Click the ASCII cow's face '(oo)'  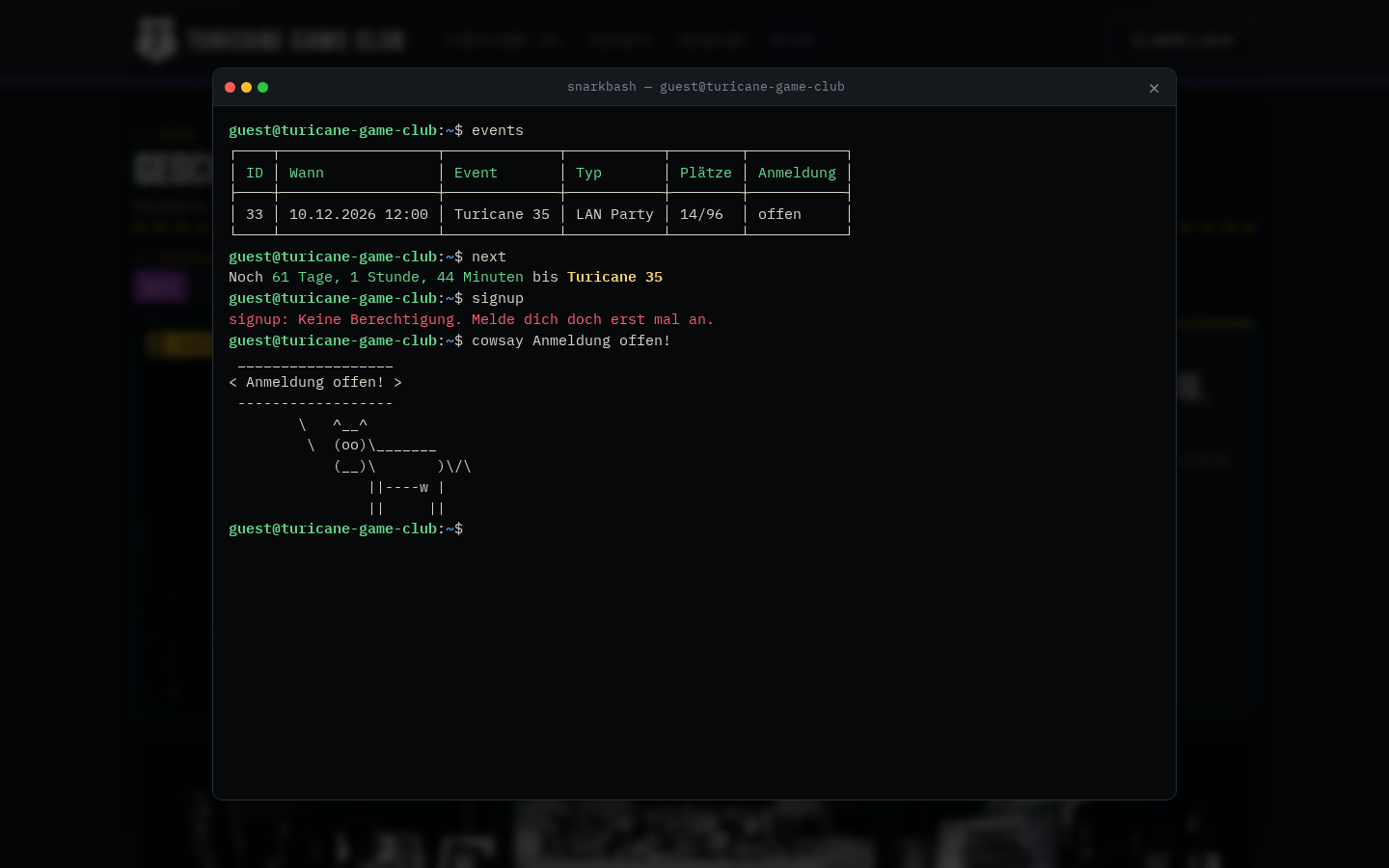(x=350, y=445)
